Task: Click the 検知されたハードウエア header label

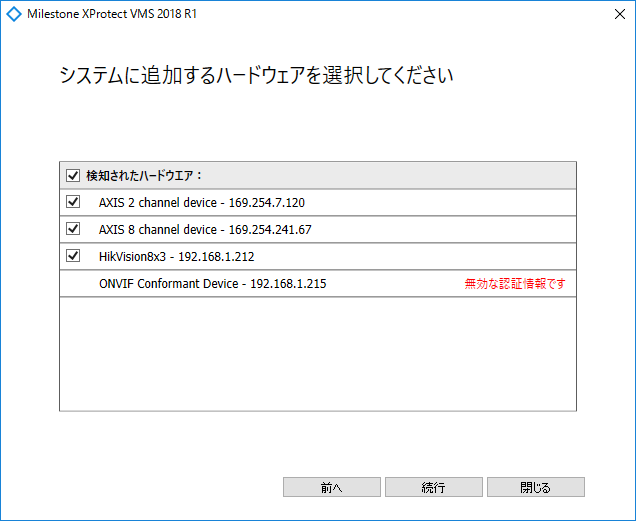Action: (144, 176)
